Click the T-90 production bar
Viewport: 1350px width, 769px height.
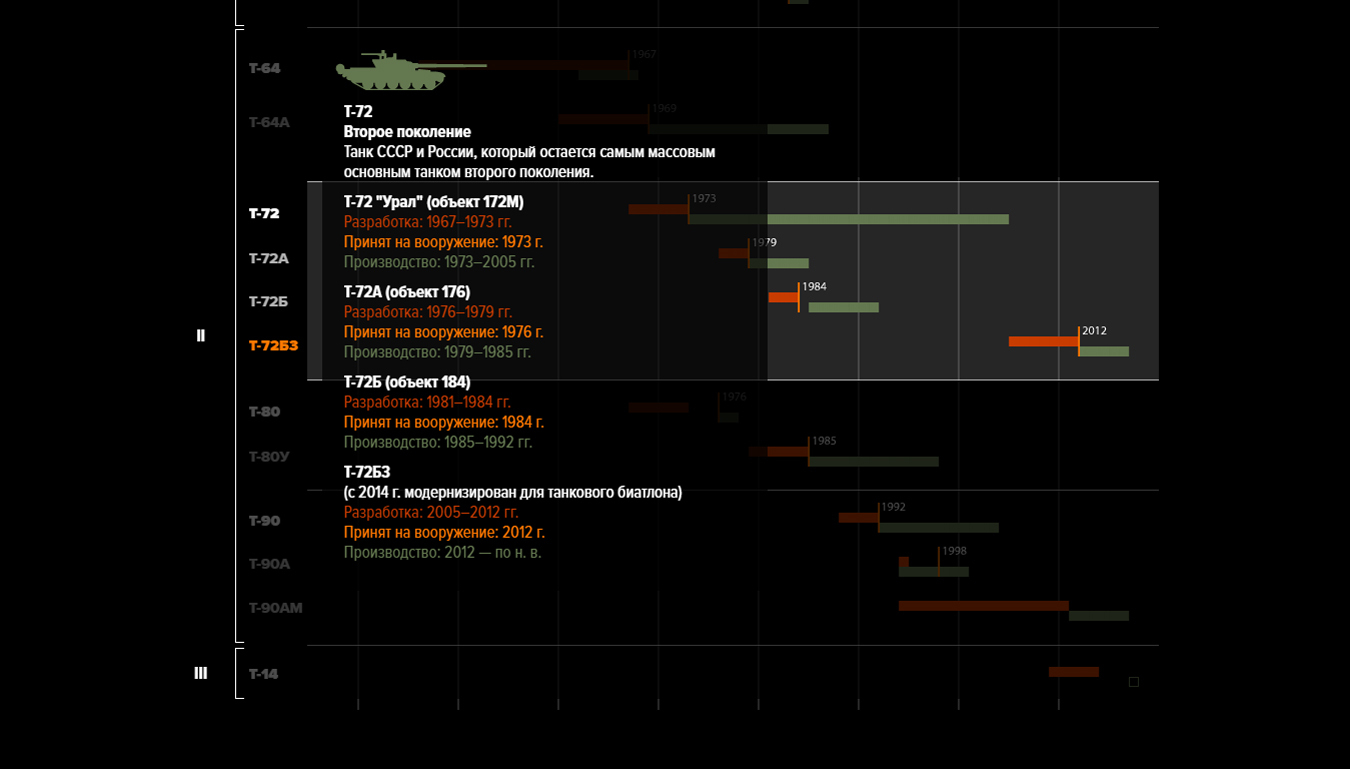[938, 527]
